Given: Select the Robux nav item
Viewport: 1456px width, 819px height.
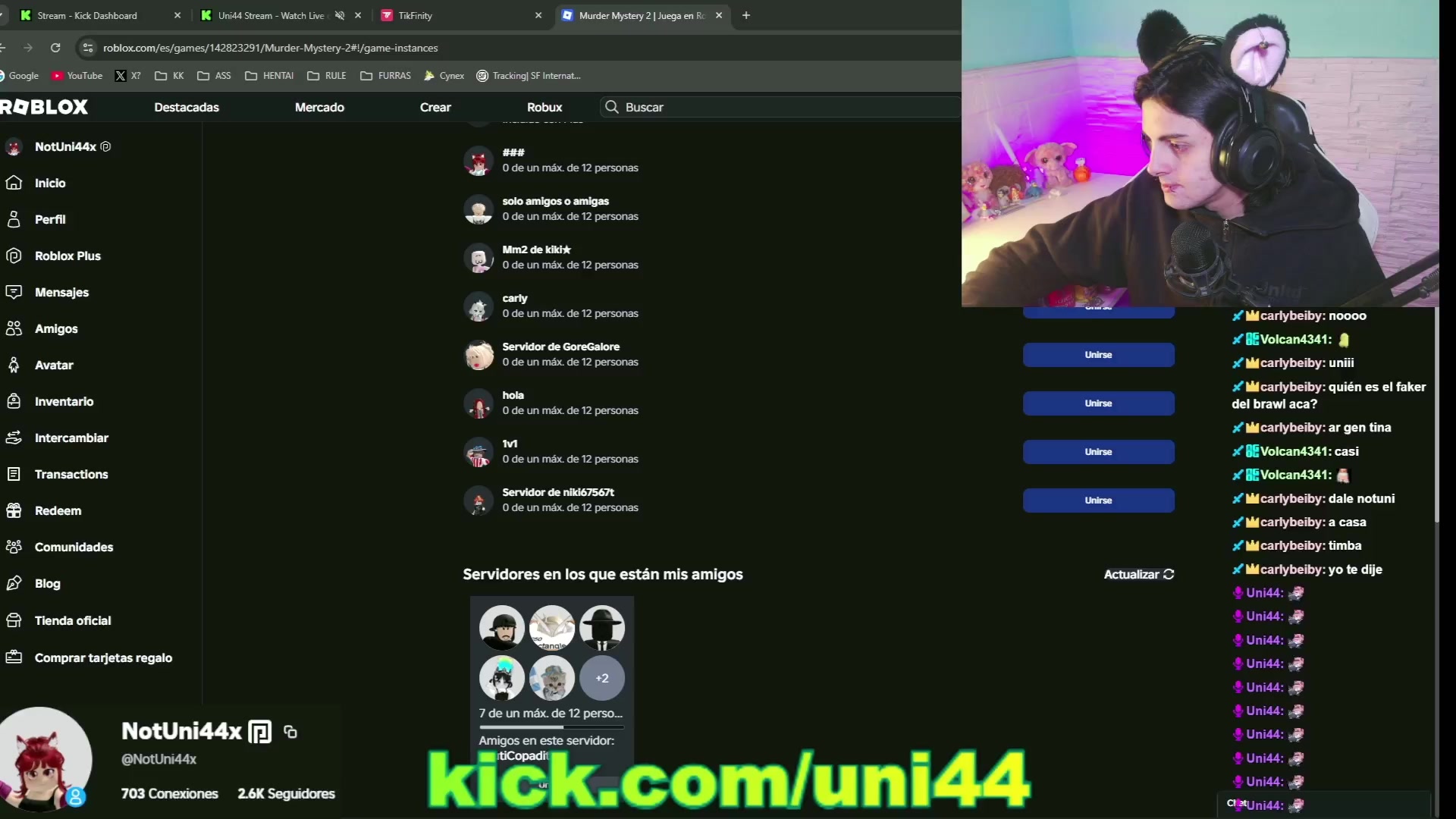Looking at the screenshot, I should coord(544,107).
